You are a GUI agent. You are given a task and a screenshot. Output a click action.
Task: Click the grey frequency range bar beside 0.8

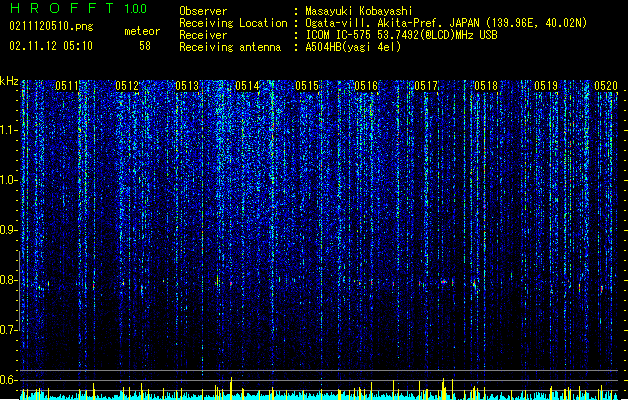(x=20, y=290)
